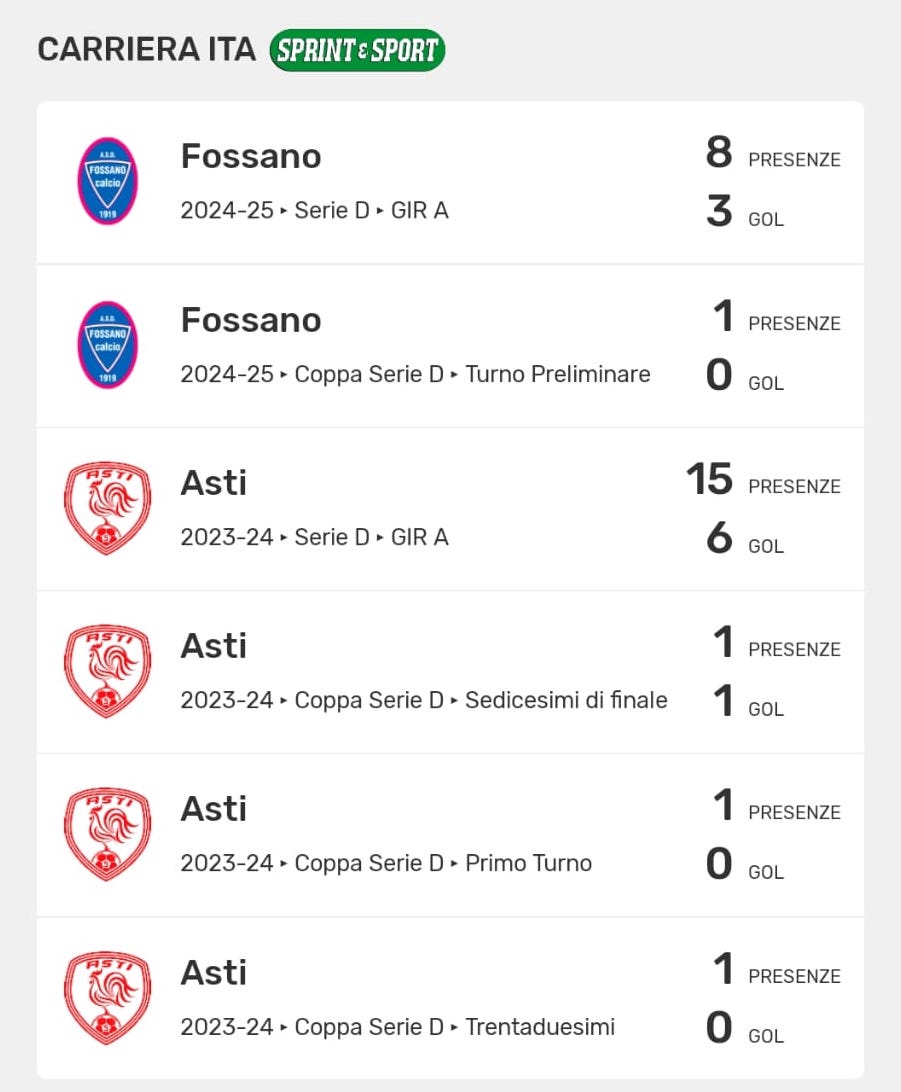Open Fossano team name in Coppa entry
This screenshot has height=1092, width=901.
click(x=251, y=320)
